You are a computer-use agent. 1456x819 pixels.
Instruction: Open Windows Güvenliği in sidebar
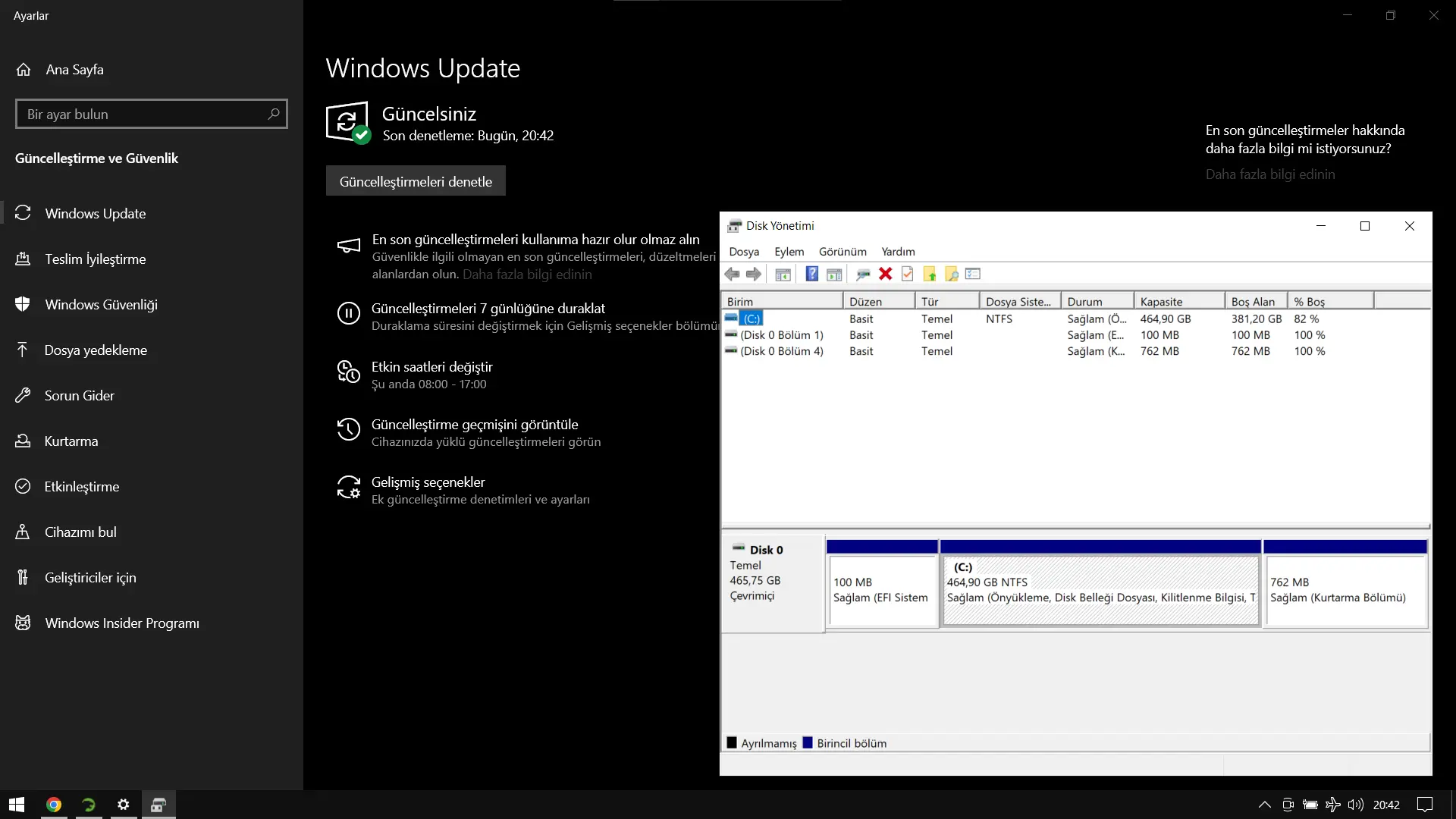pyautogui.click(x=152, y=305)
